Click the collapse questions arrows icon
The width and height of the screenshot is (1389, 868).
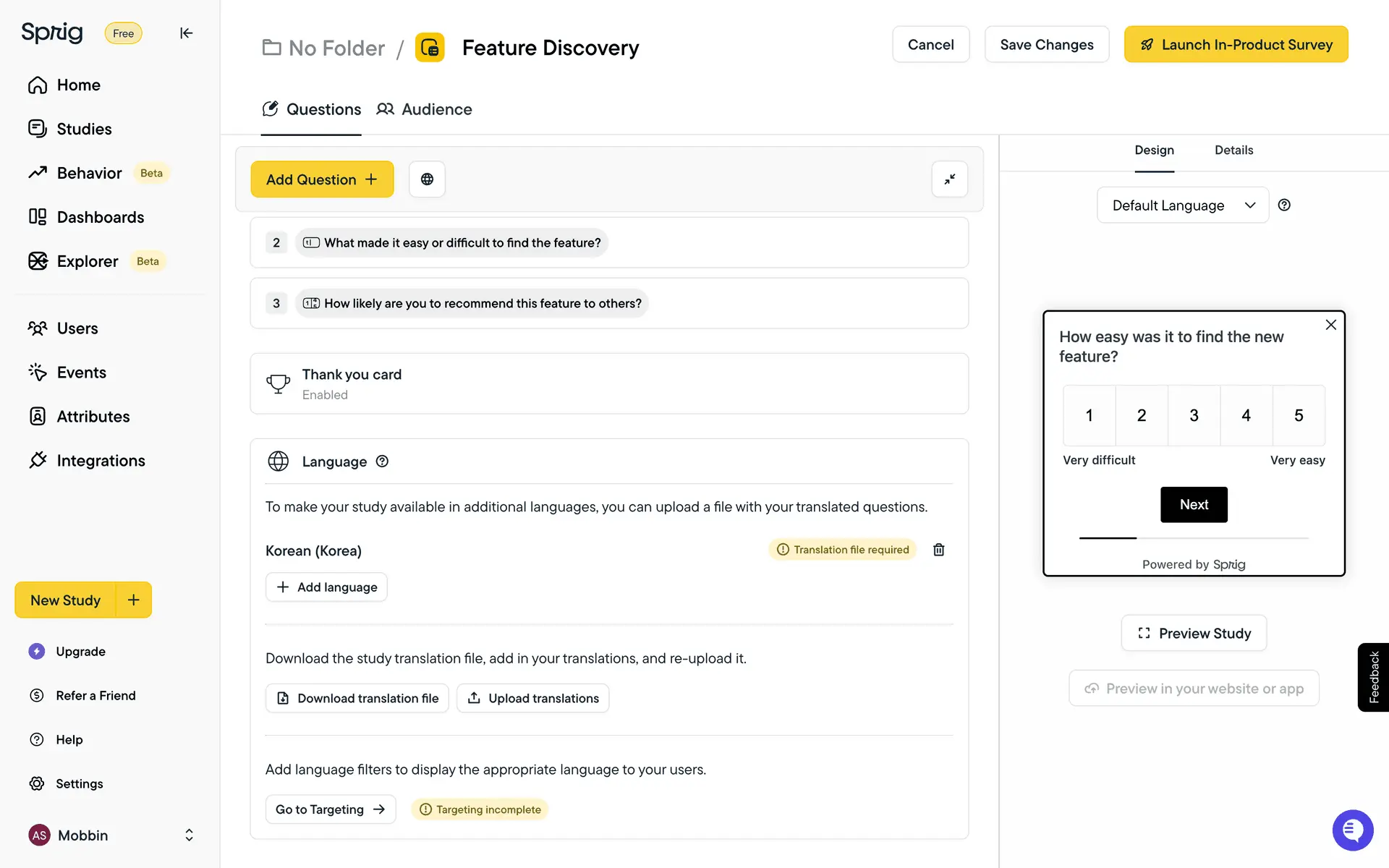tap(949, 179)
